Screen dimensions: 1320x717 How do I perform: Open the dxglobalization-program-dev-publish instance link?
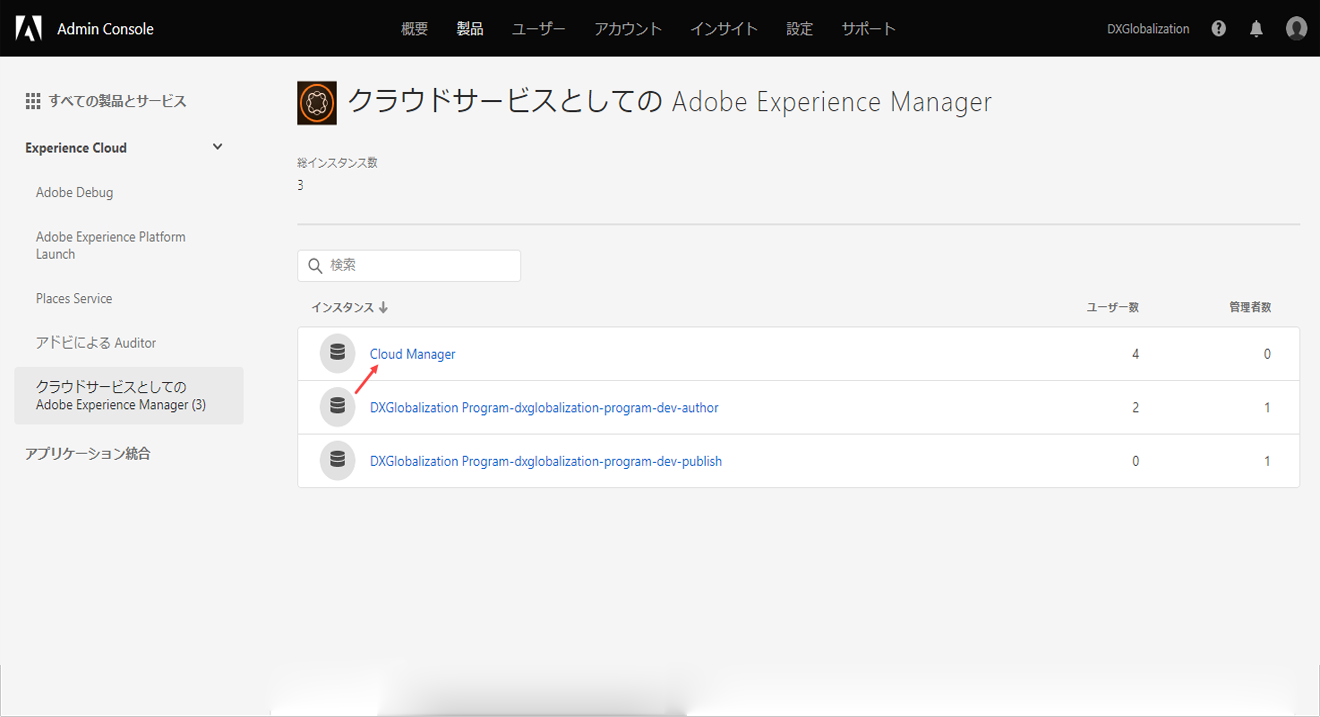(546, 462)
